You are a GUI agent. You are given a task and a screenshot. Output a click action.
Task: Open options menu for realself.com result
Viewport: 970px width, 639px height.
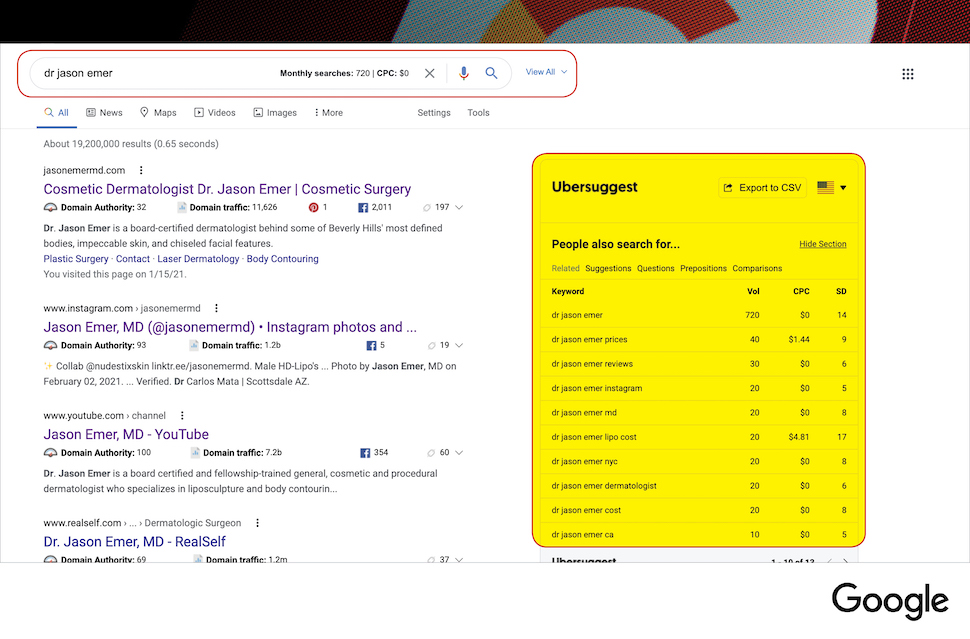(257, 523)
